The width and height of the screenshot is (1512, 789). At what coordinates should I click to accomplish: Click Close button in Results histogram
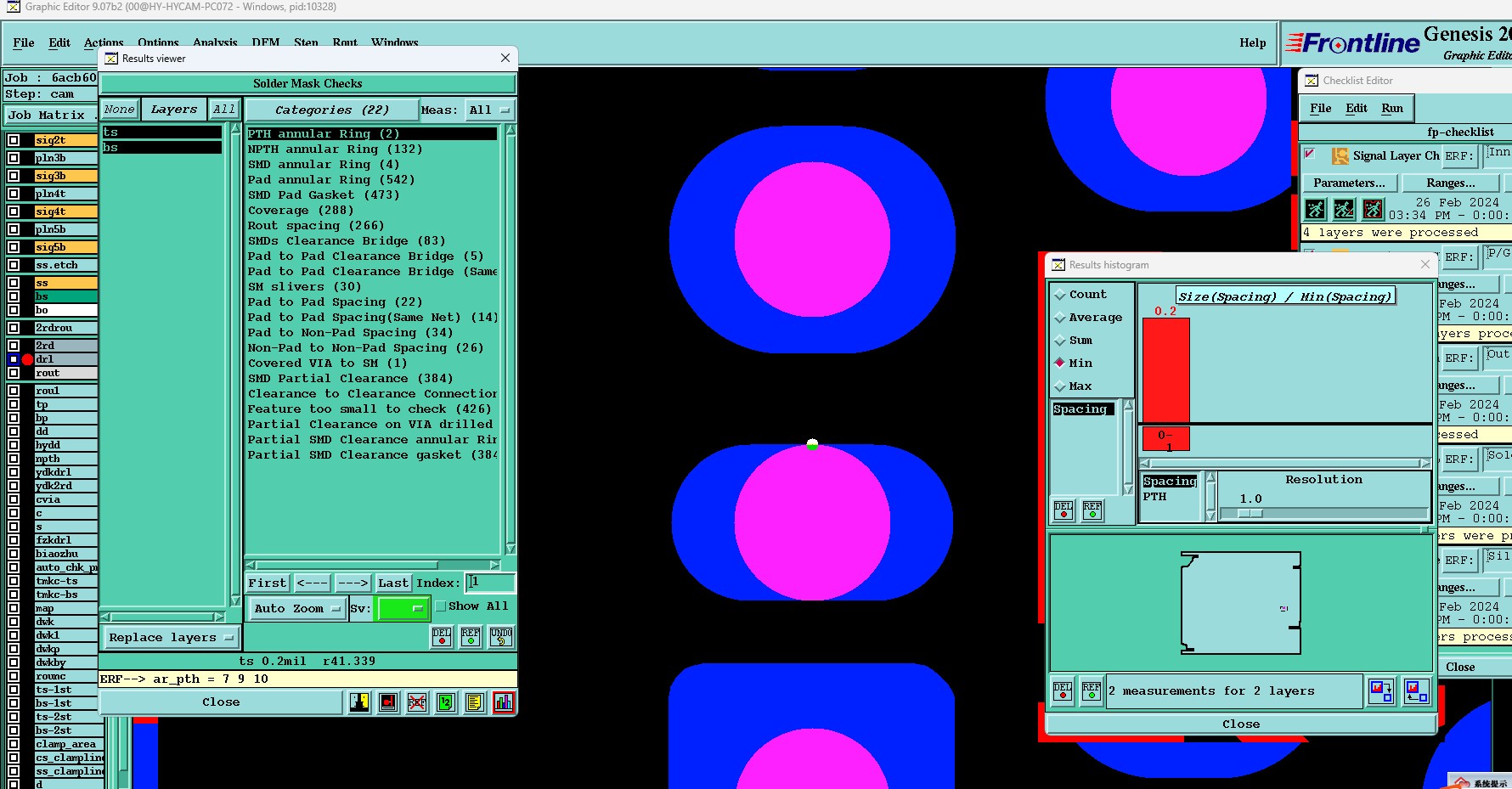[x=1241, y=724]
